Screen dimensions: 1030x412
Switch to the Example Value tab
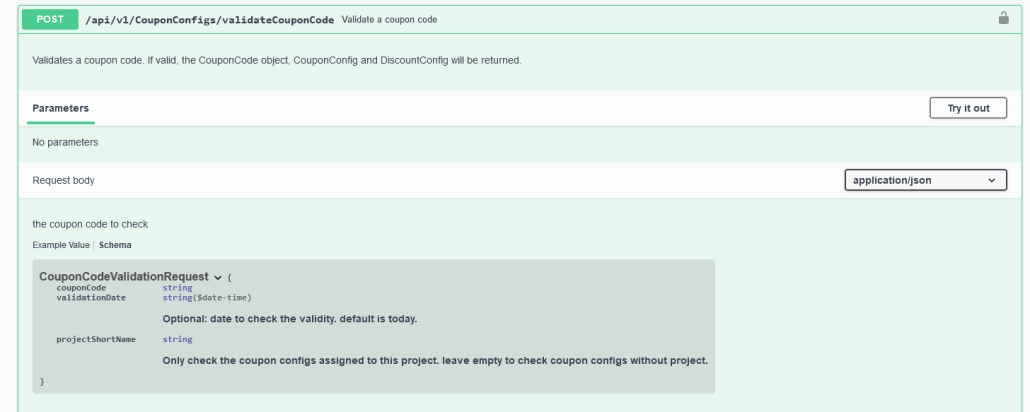coord(60,245)
